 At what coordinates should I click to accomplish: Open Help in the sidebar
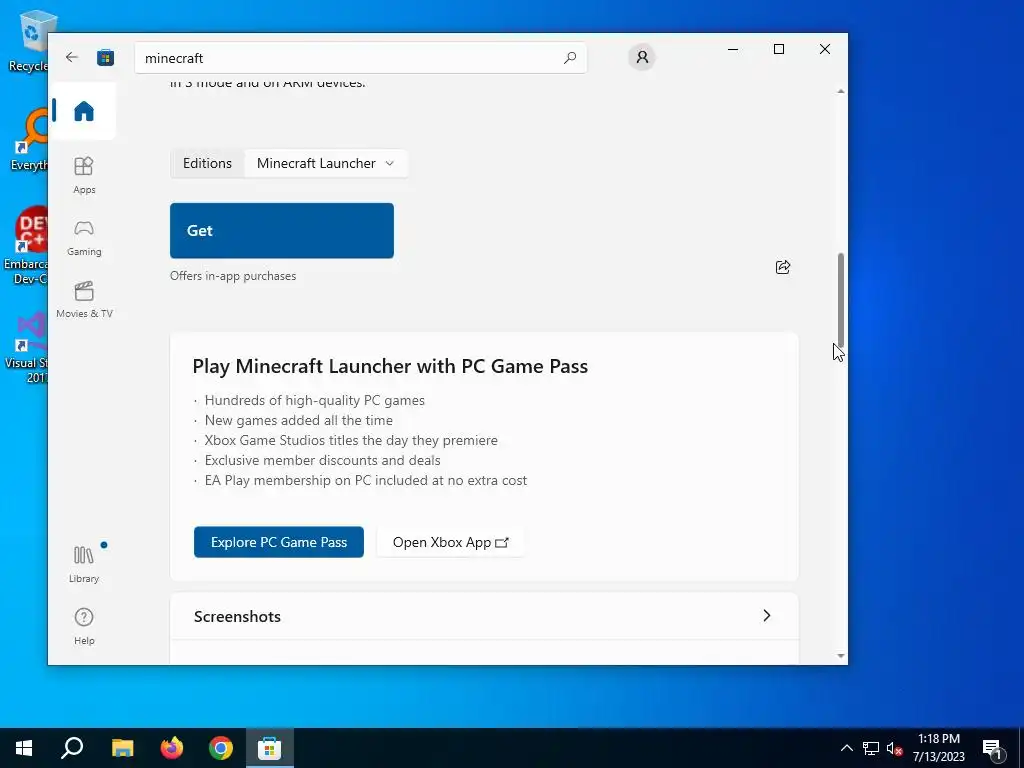point(84,626)
